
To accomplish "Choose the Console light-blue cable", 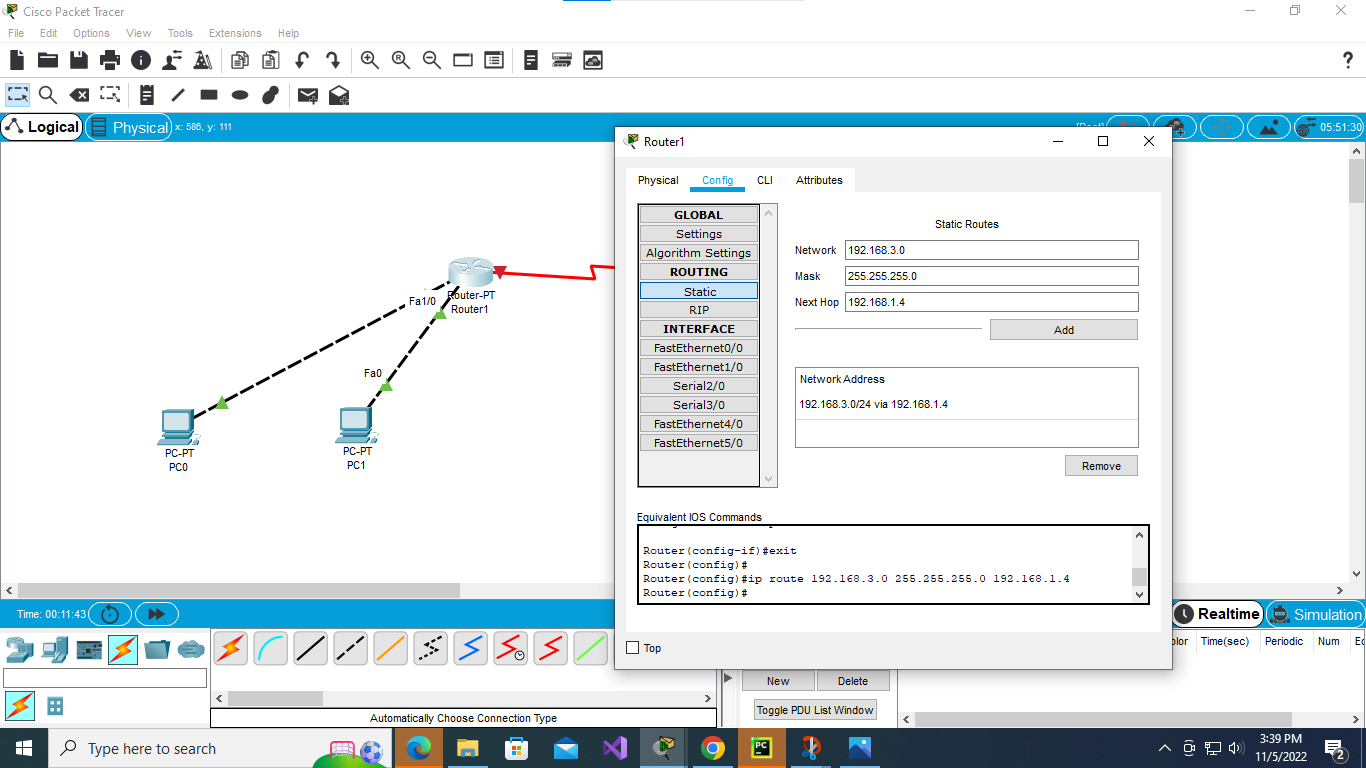I will [271, 649].
